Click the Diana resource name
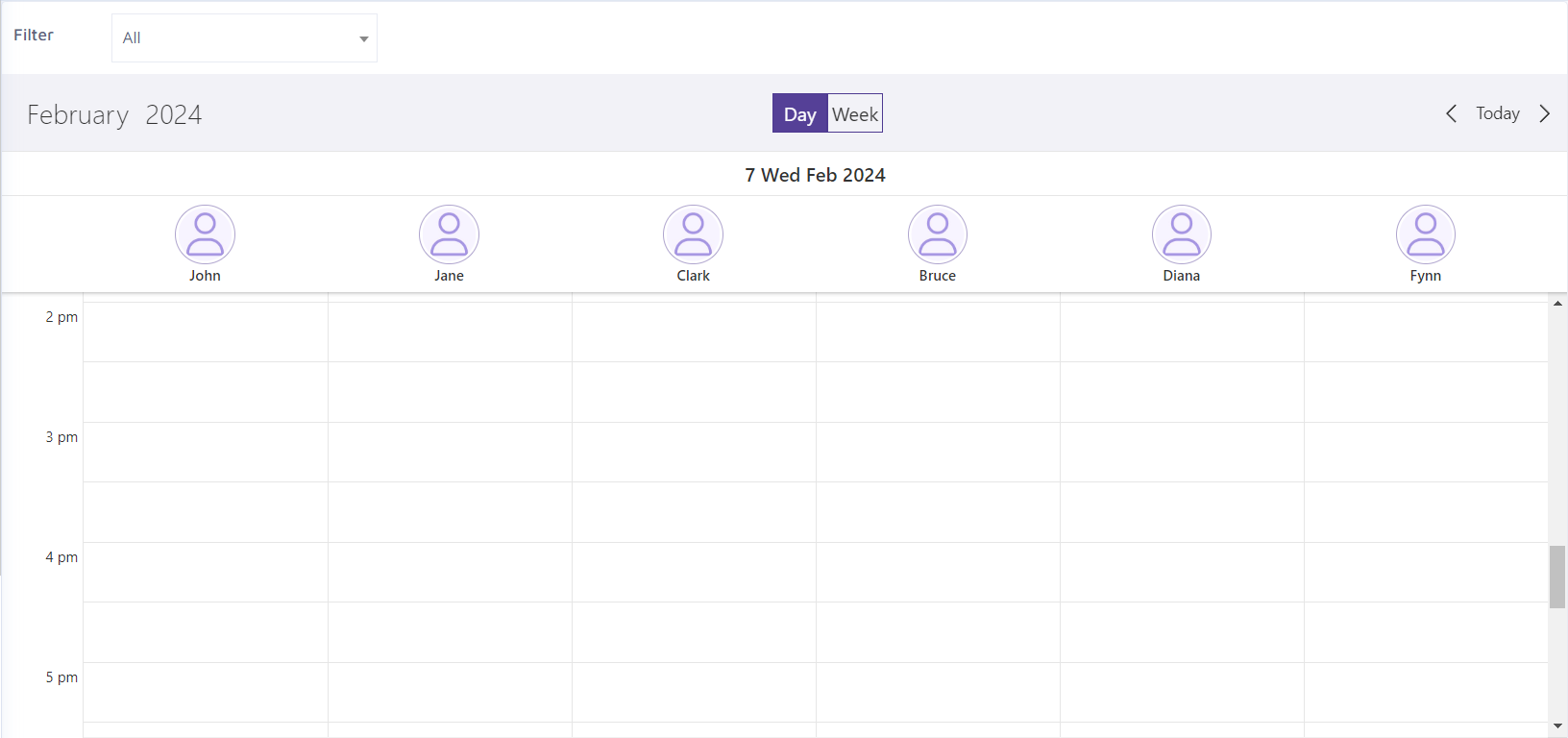 pyautogui.click(x=1182, y=276)
